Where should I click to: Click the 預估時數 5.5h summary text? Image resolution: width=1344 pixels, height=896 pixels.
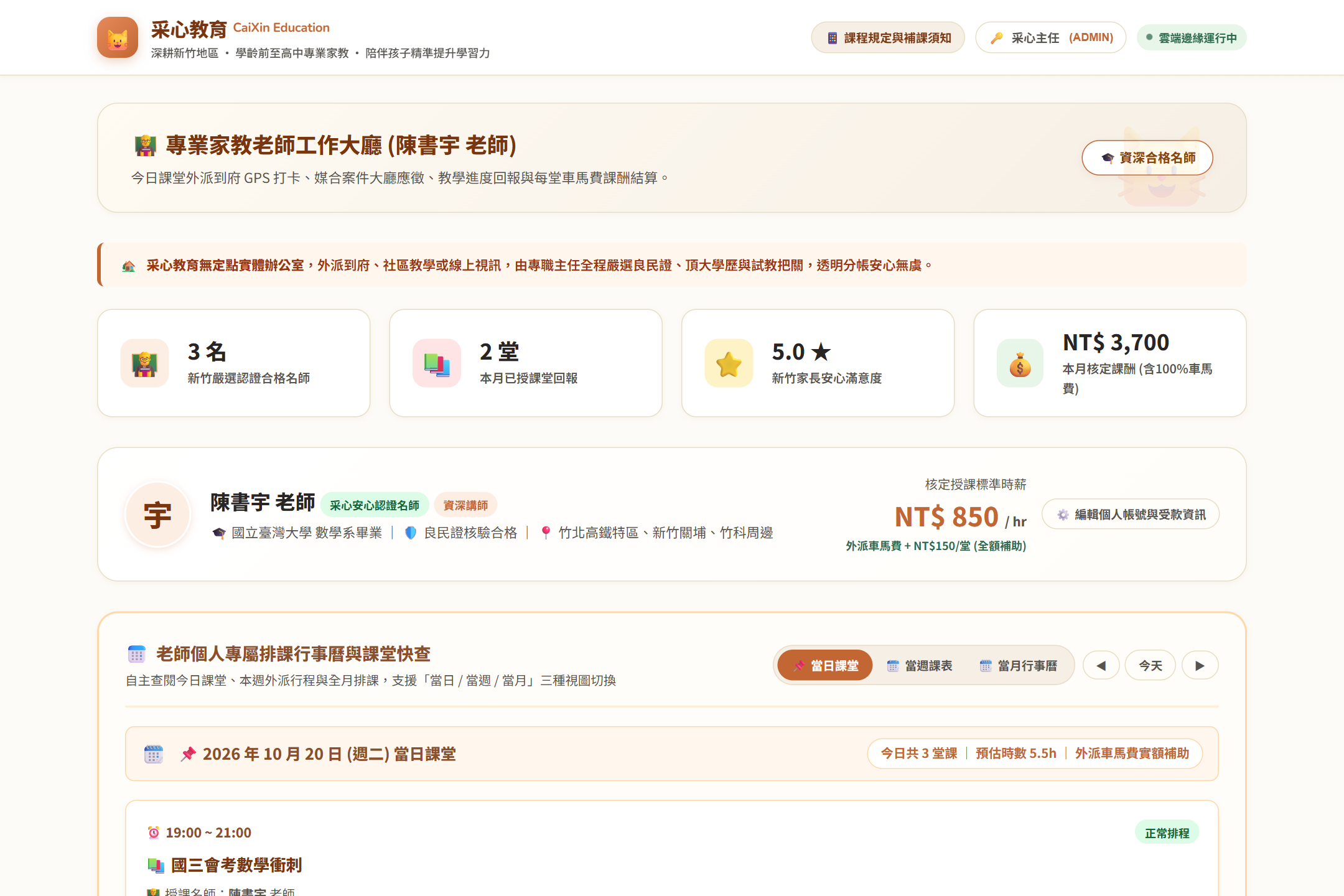click(x=1016, y=754)
